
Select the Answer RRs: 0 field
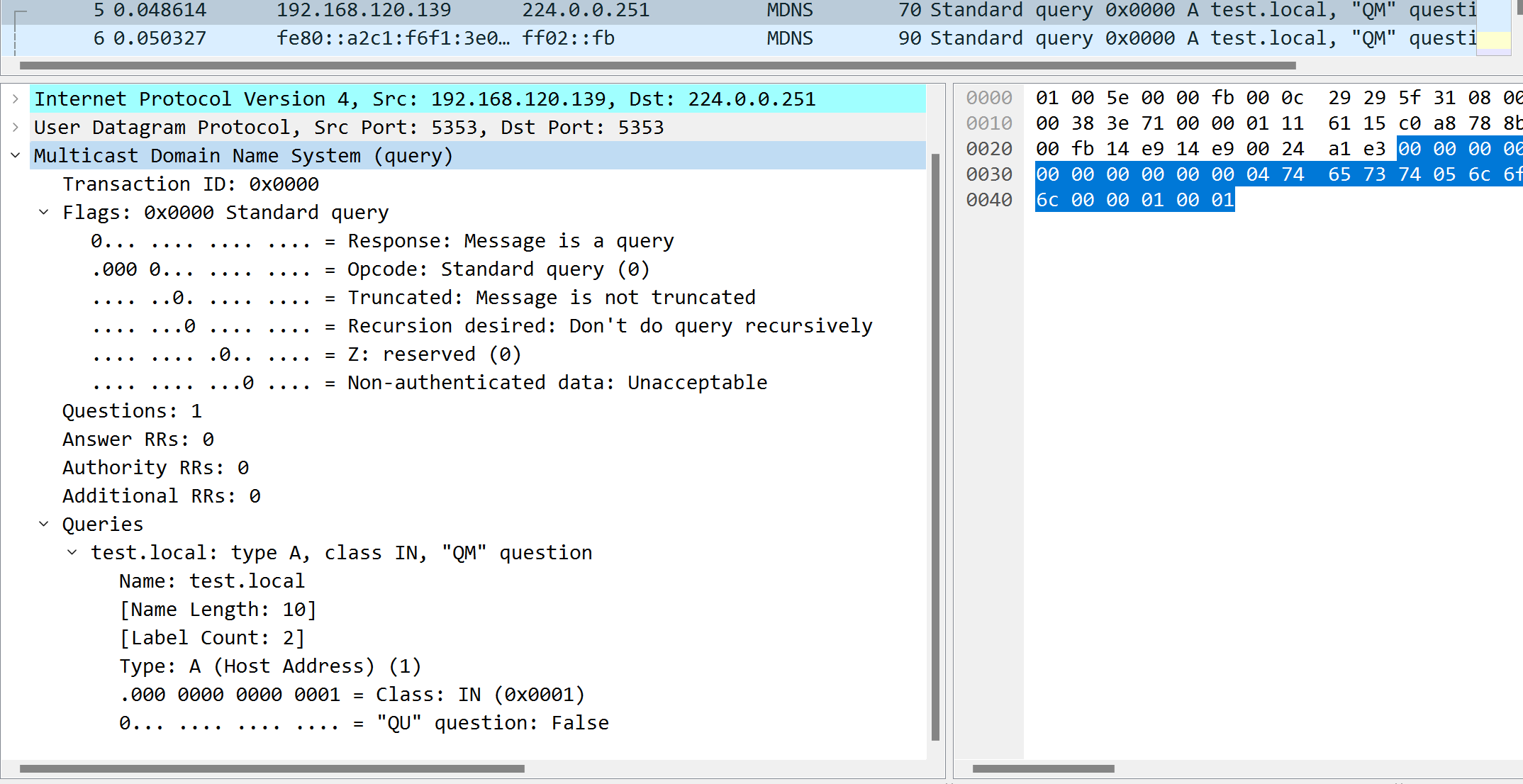[138, 439]
